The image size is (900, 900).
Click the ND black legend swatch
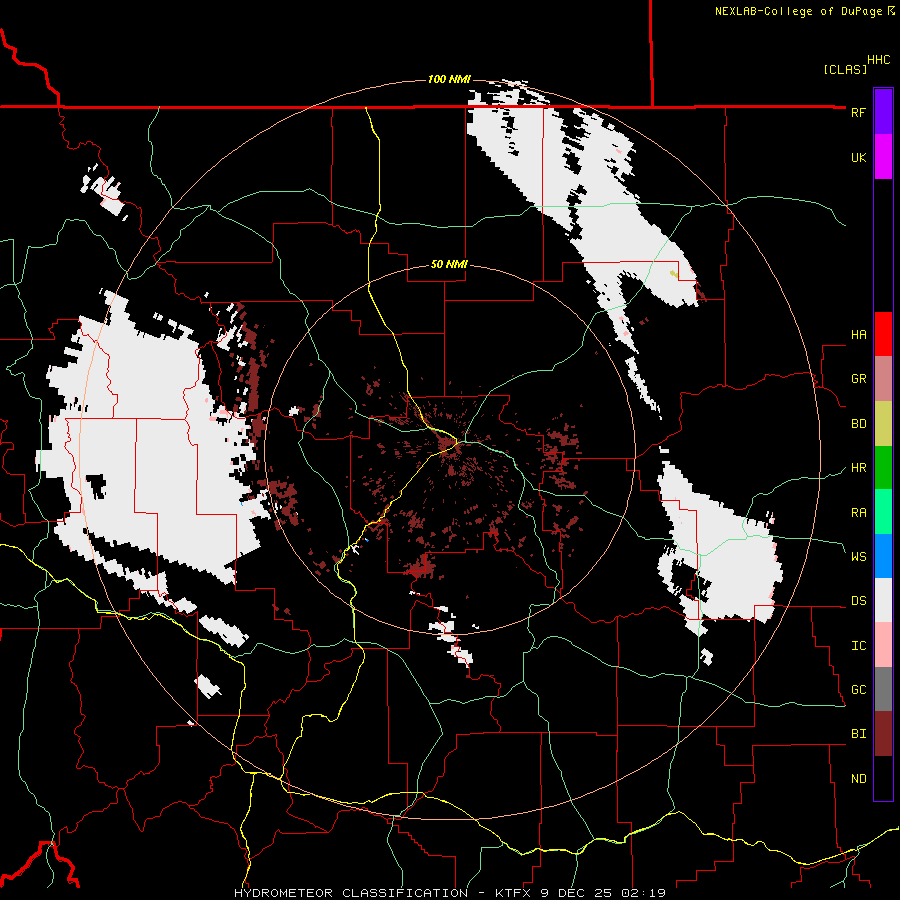coord(883,778)
